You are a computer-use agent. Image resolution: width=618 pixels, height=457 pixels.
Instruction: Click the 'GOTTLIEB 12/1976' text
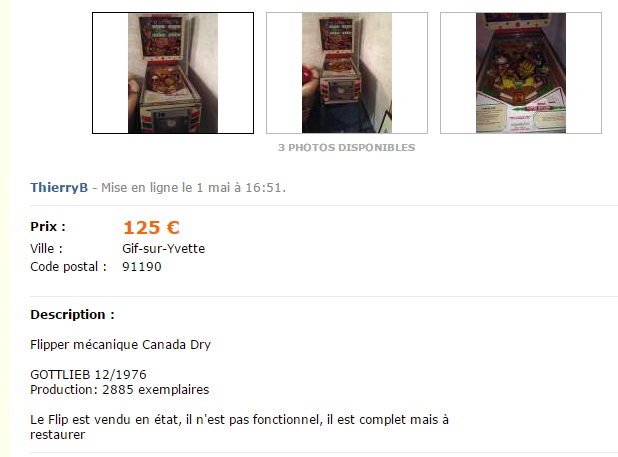pyautogui.click(x=88, y=374)
